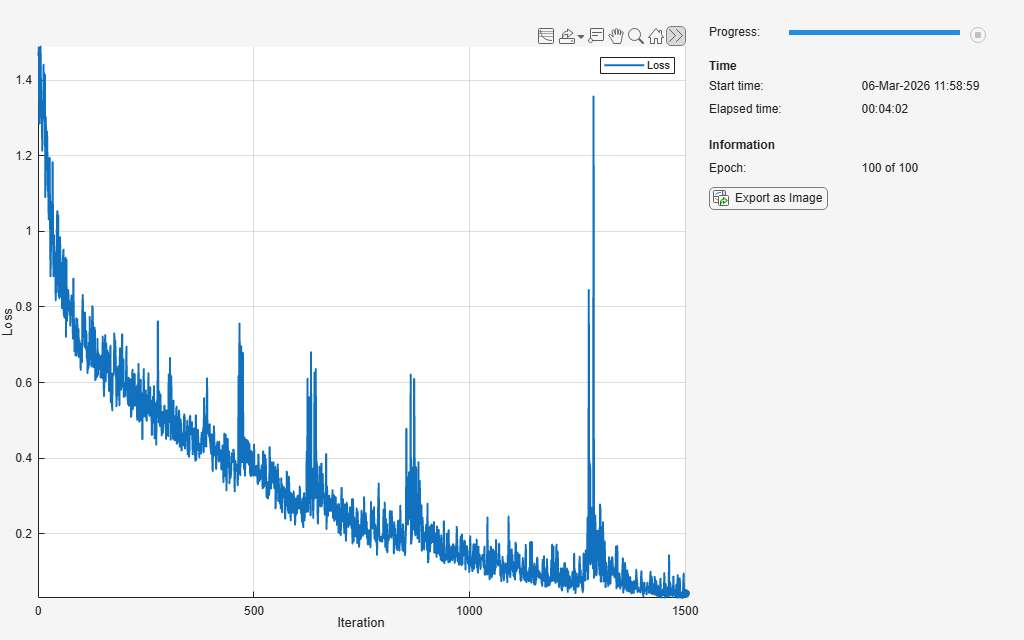The height and width of the screenshot is (640, 1024).
Task: Click the blue line sample in legend
Action: 624,65
